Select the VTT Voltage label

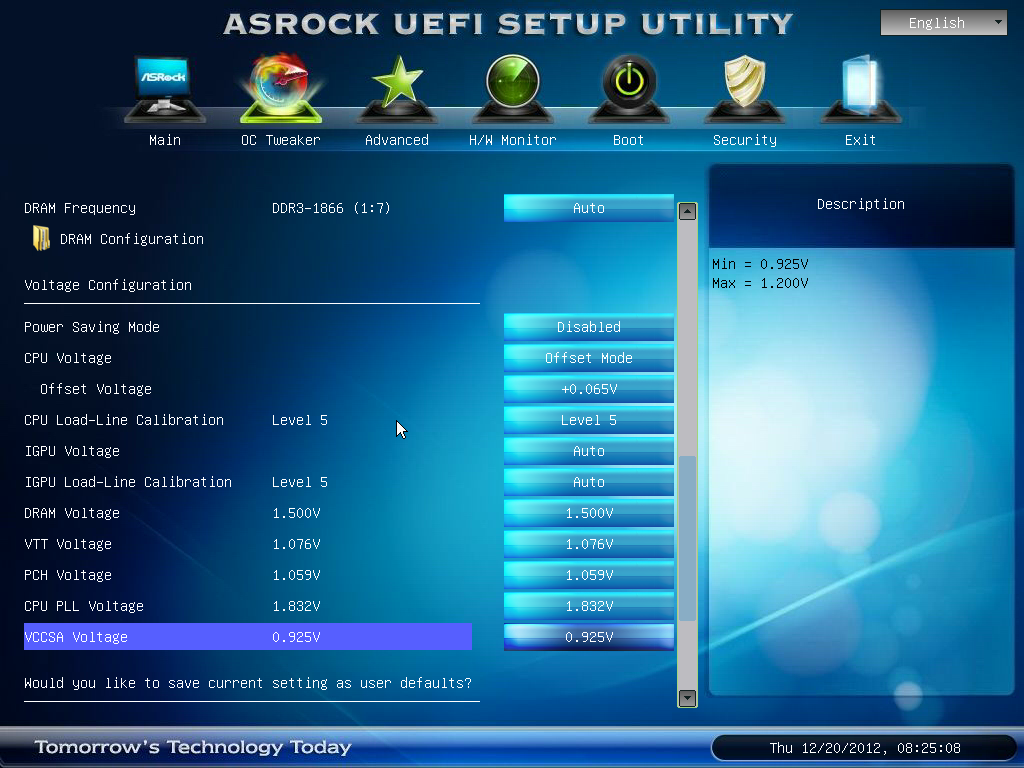point(68,544)
